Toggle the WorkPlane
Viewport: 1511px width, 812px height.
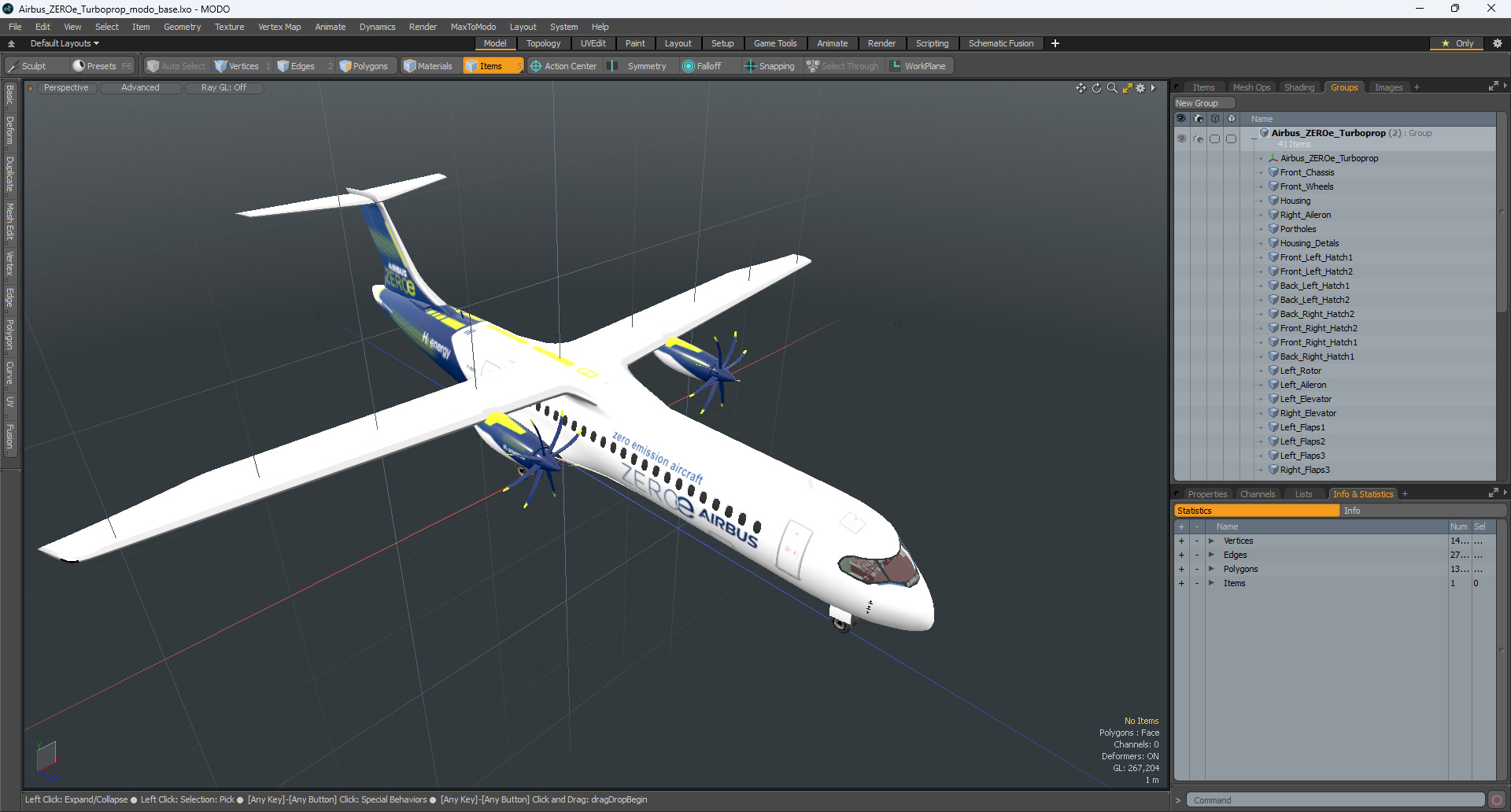point(918,66)
